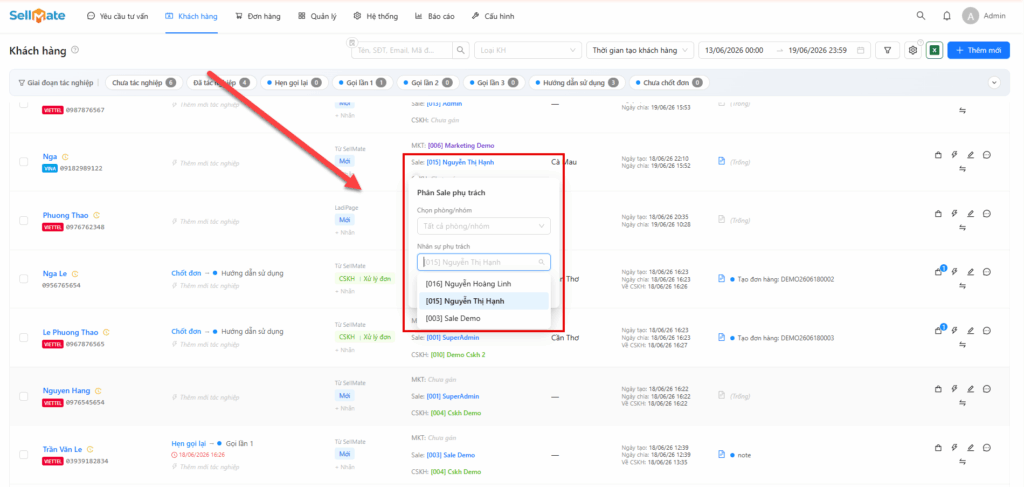The width and height of the screenshot is (1024, 487).
Task: Click the Nhân sự phụ trách search field
Action: pos(484,262)
